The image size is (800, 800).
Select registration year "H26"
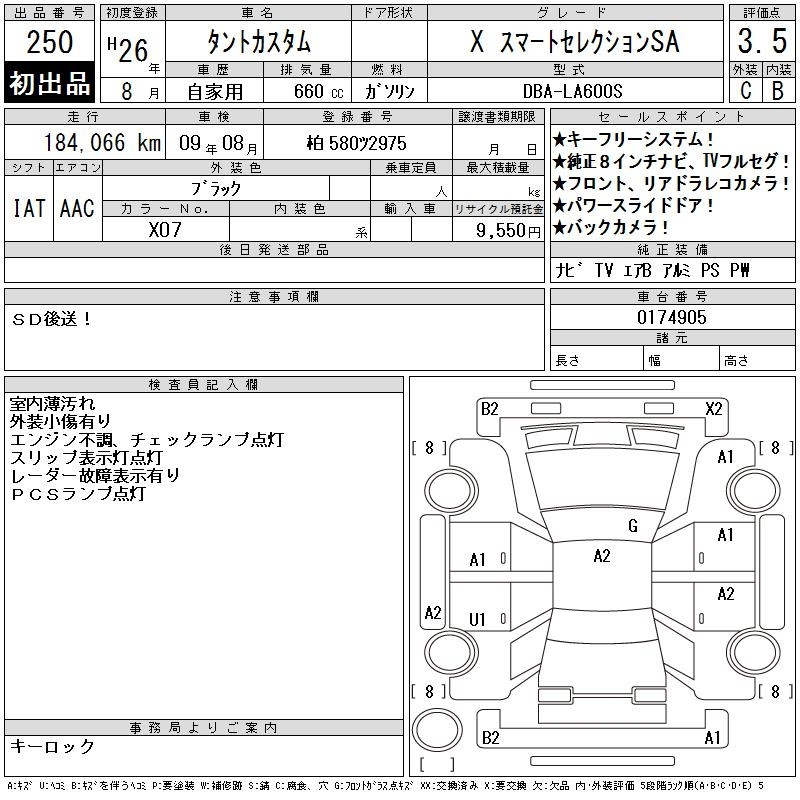[x=128, y=49]
